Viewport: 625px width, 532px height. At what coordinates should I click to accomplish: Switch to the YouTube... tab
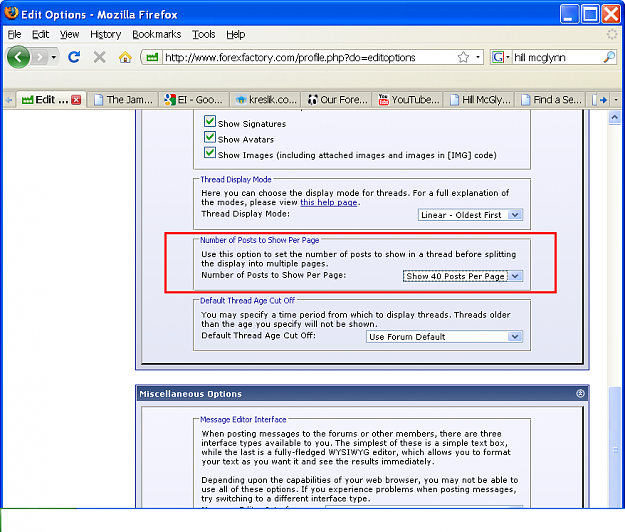[x=408, y=100]
